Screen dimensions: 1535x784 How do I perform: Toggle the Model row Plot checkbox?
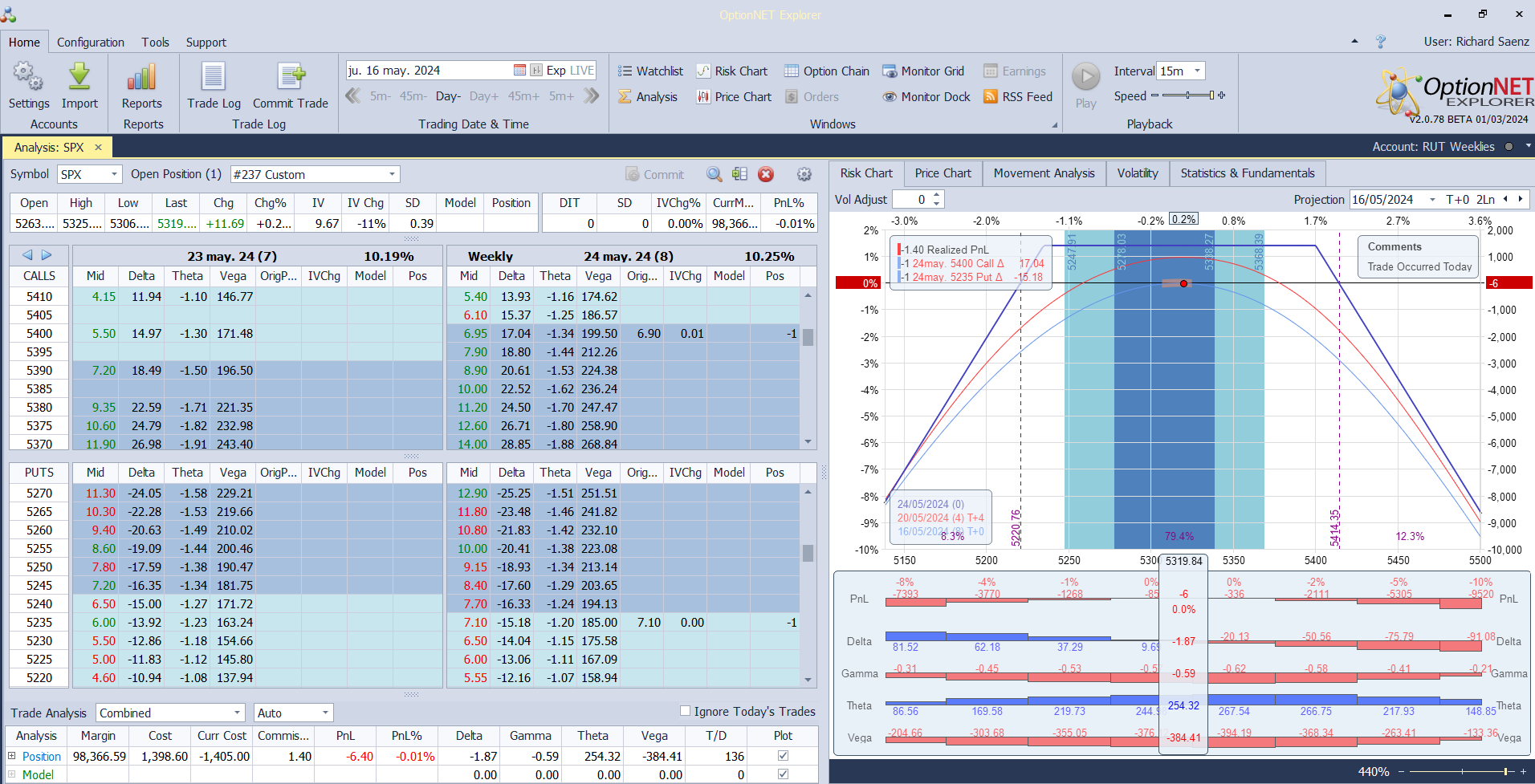tap(783, 774)
